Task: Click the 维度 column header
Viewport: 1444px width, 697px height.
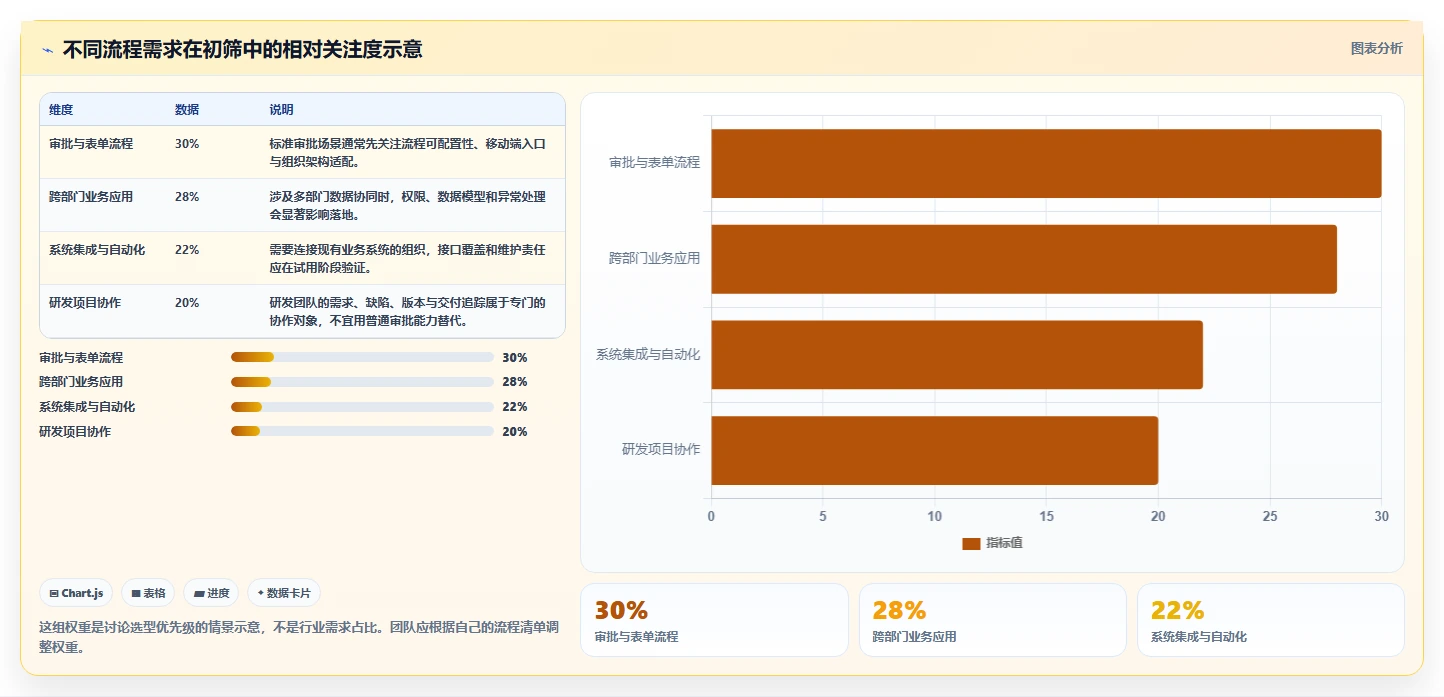Action: tap(61, 110)
